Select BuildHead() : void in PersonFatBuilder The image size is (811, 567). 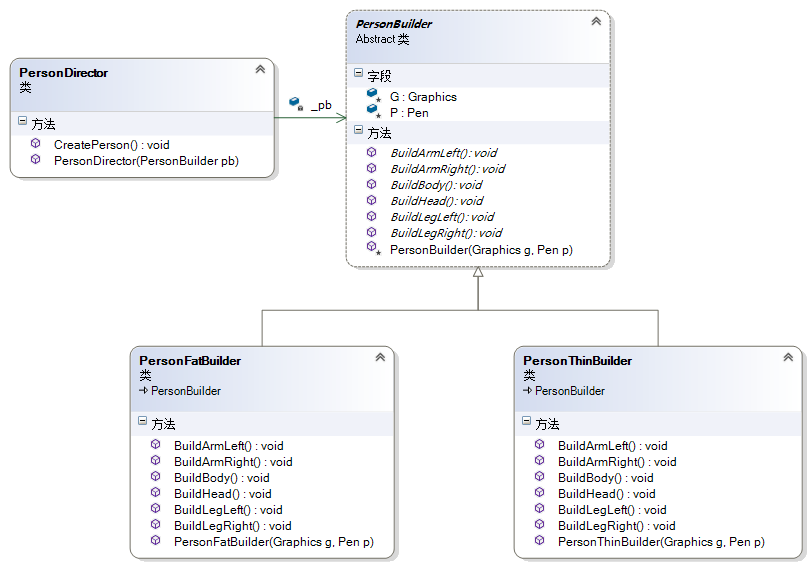[x=222, y=494]
